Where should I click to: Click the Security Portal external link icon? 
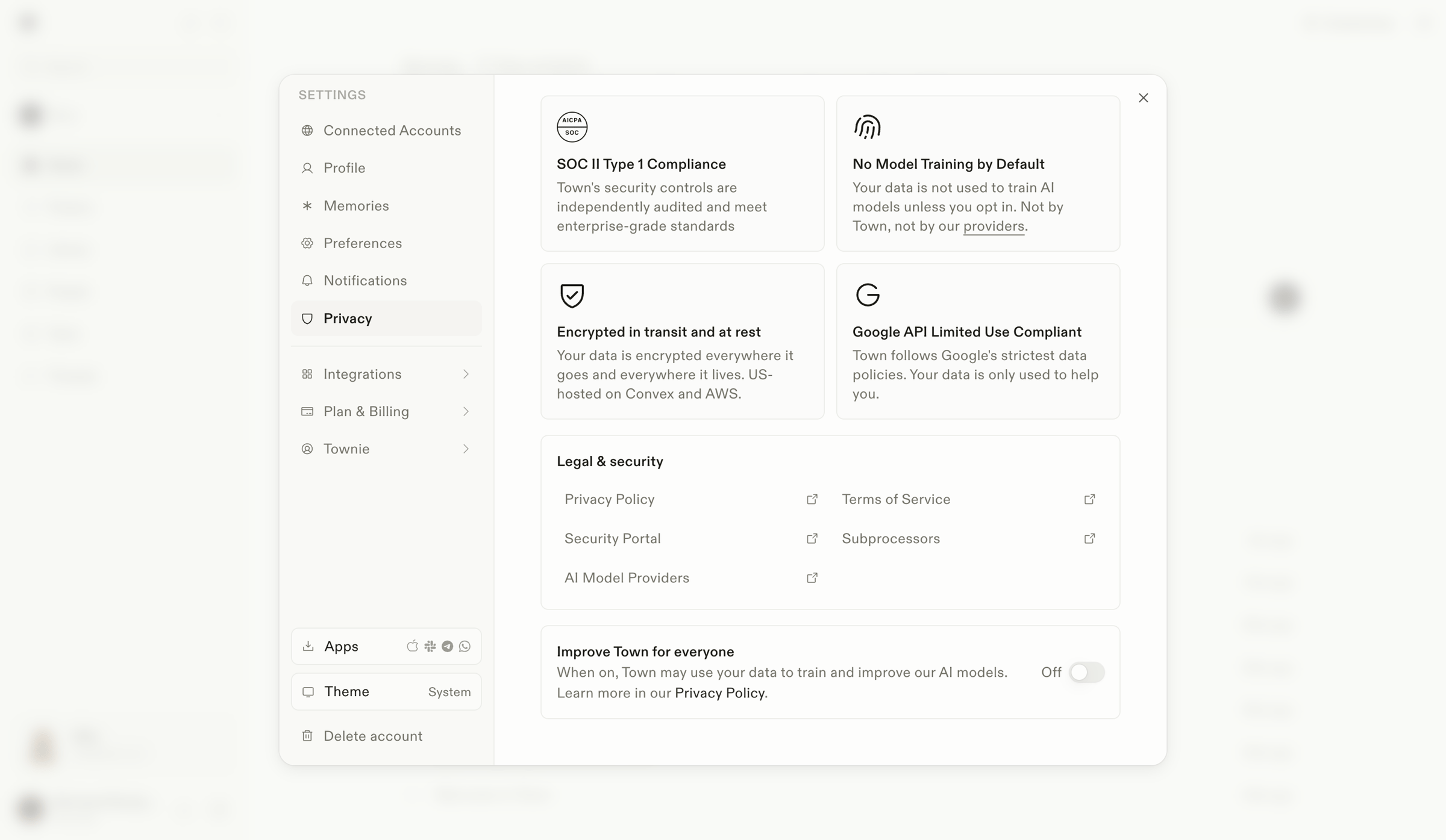pos(812,538)
